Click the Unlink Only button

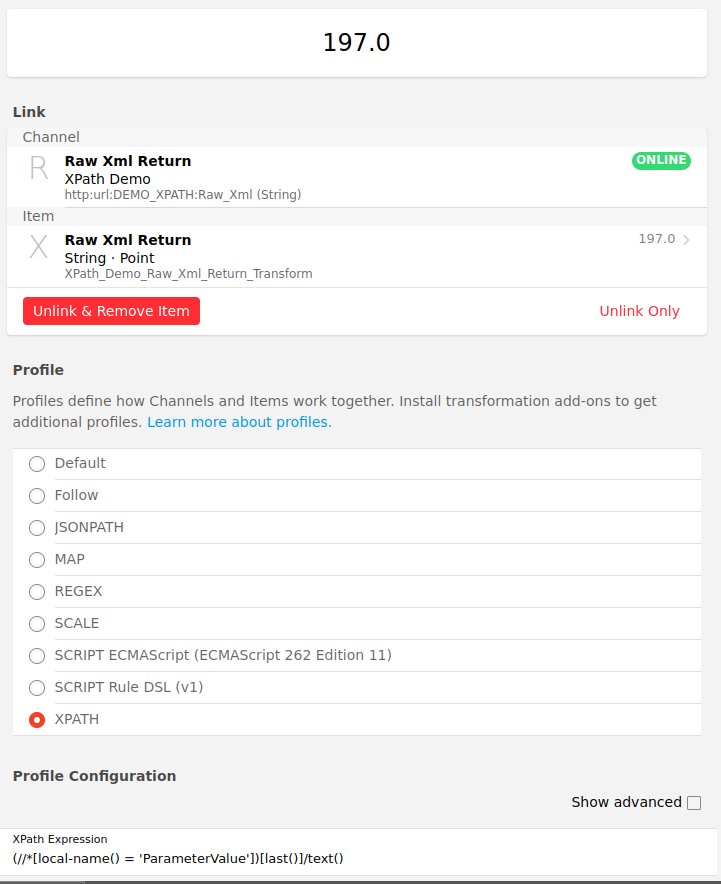click(x=639, y=311)
